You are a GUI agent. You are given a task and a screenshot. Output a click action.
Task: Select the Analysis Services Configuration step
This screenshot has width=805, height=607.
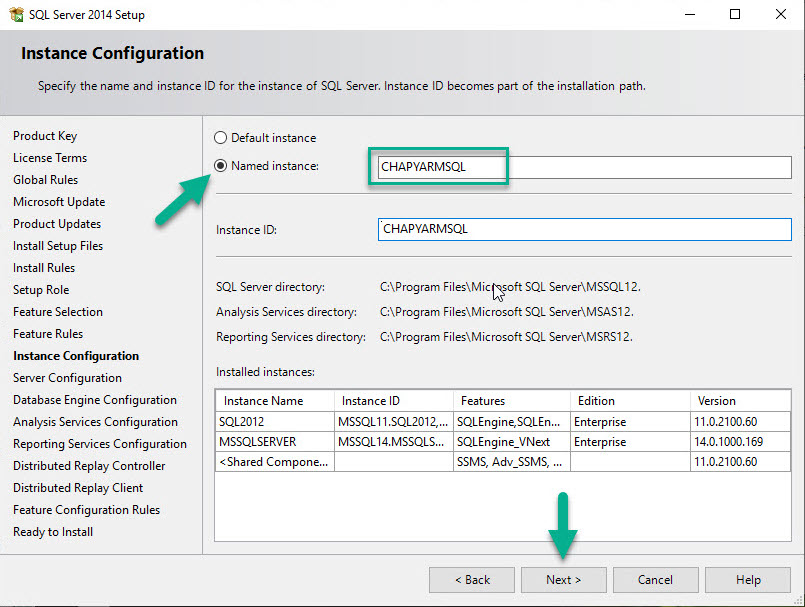tap(95, 422)
